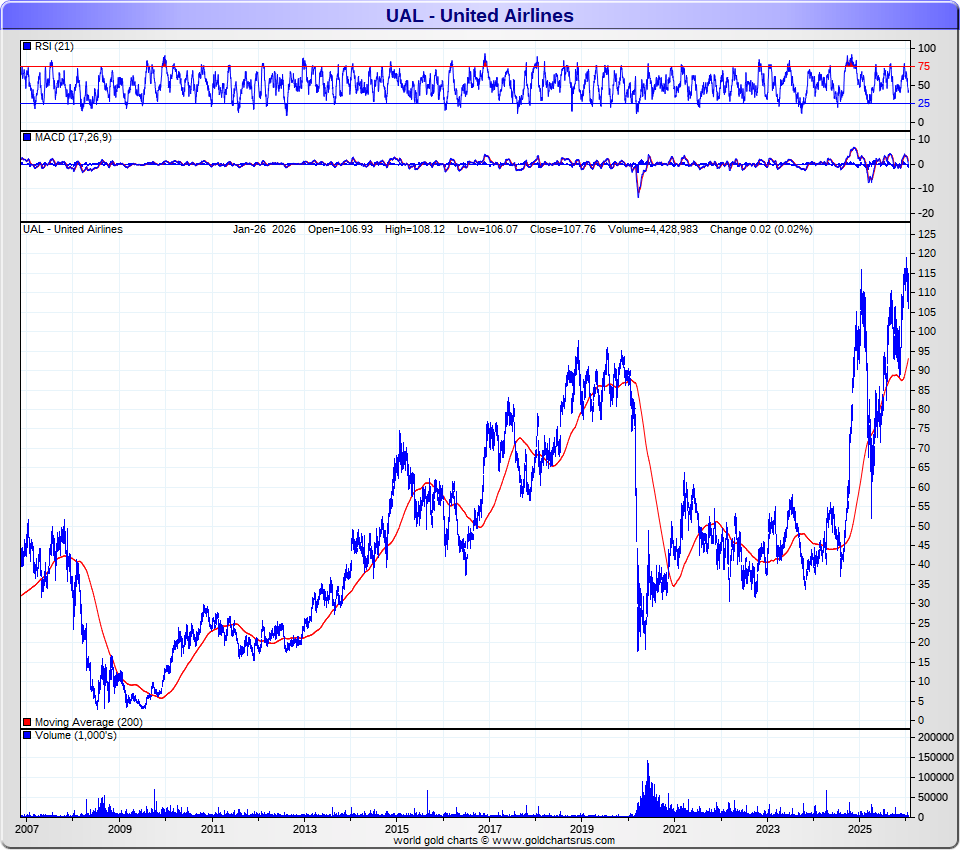Click the 'Close=107.76' value
The height and width of the screenshot is (850, 960).
[562, 229]
